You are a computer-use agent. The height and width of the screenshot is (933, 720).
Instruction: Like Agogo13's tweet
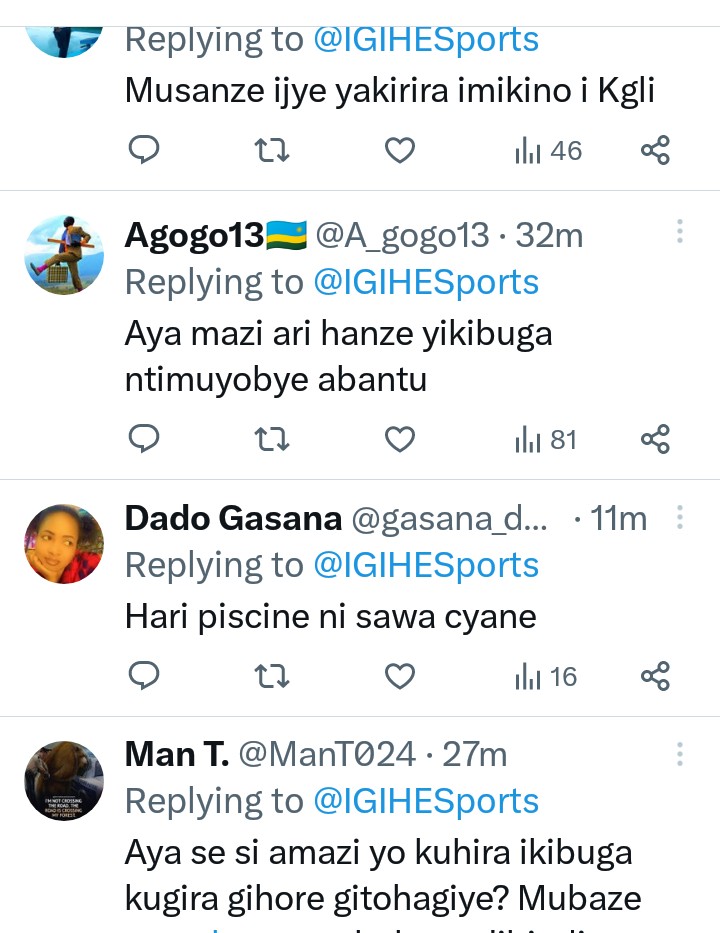400,439
